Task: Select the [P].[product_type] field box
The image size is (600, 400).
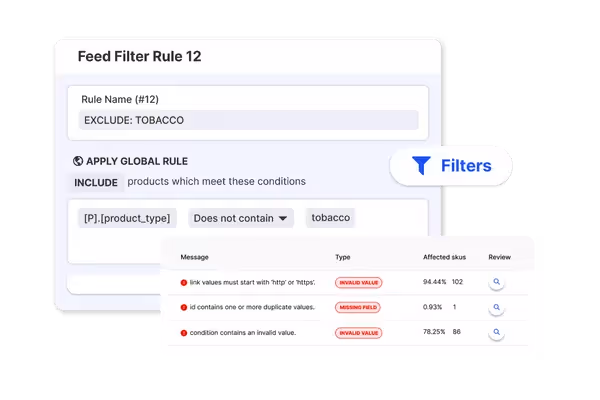Action: click(x=127, y=218)
